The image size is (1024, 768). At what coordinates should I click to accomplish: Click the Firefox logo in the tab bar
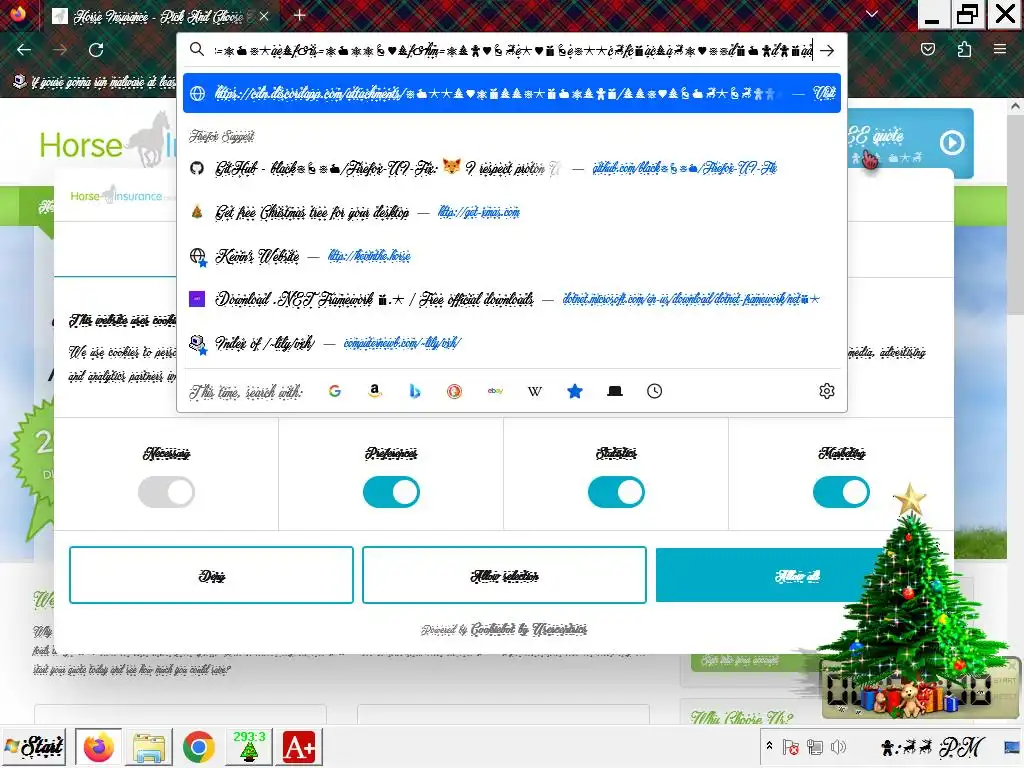[x=18, y=14]
